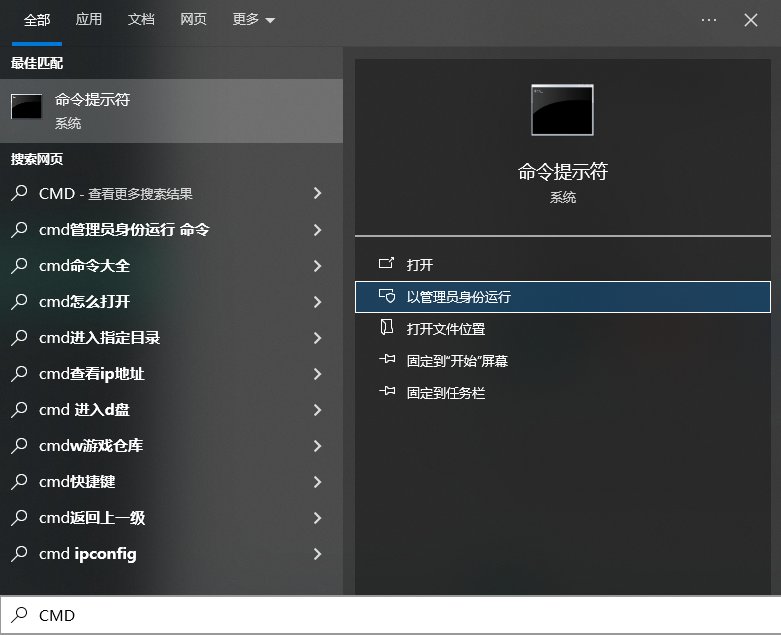Image resolution: width=781 pixels, height=635 pixels.
Task: Expand chevron next to cmd ipconfig
Action: pyautogui.click(x=317, y=554)
